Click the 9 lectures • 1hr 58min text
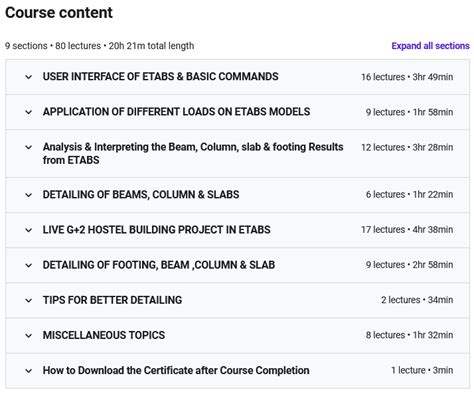This screenshot has height=394, width=474. pos(409,112)
